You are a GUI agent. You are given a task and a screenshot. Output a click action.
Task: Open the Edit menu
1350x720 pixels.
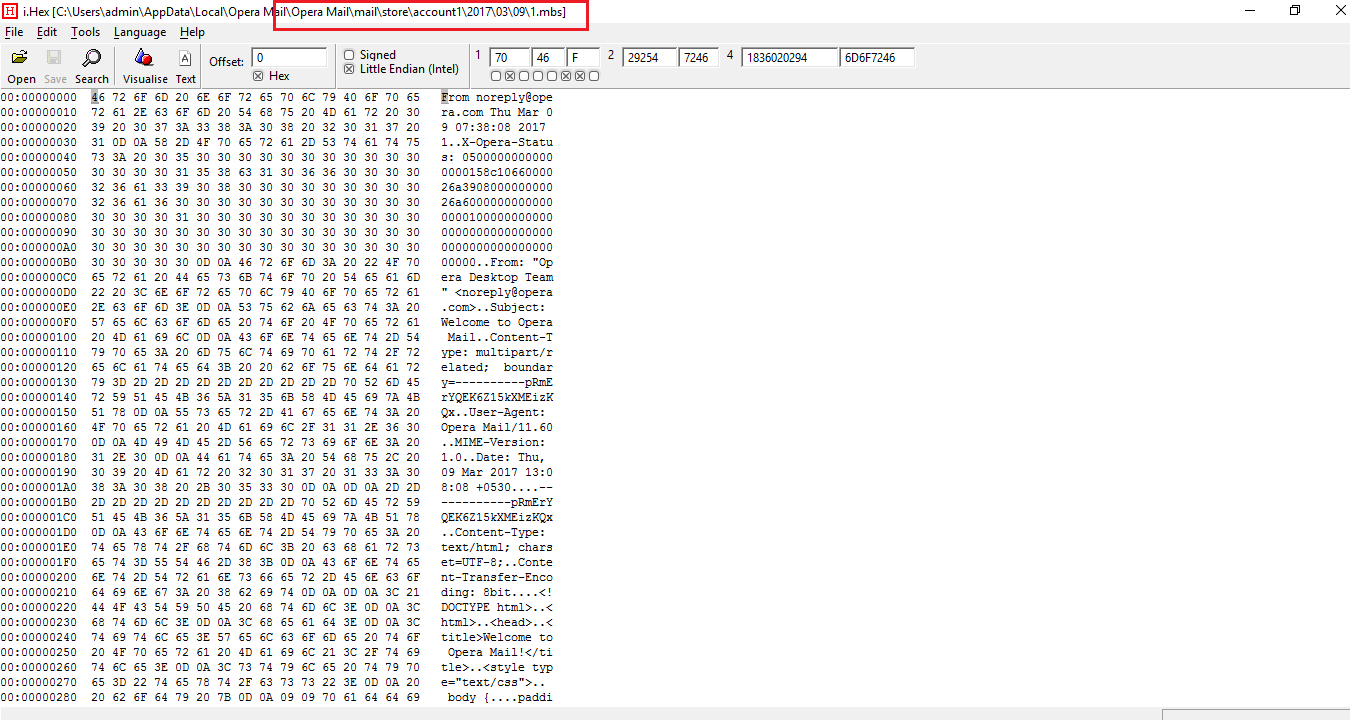[47, 32]
